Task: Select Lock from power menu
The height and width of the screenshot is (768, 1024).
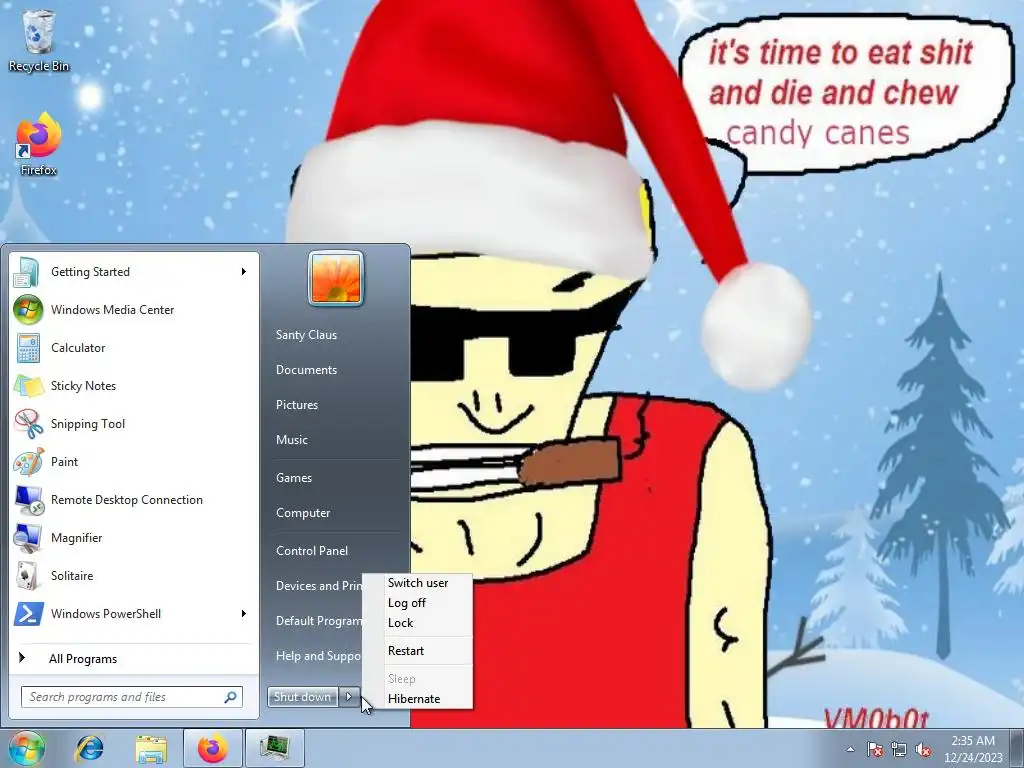Action: pyautogui.click(x=400, y=623)
